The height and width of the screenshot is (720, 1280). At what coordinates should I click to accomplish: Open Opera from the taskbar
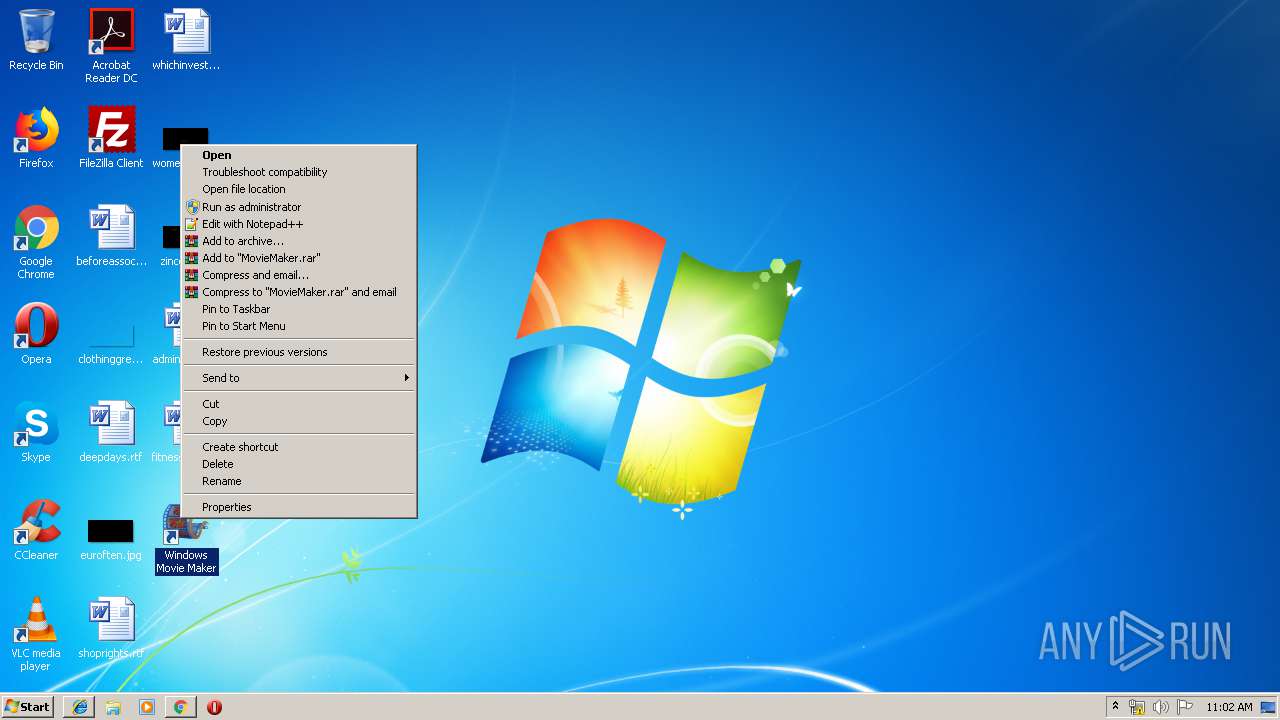click(x=214, y=707)
